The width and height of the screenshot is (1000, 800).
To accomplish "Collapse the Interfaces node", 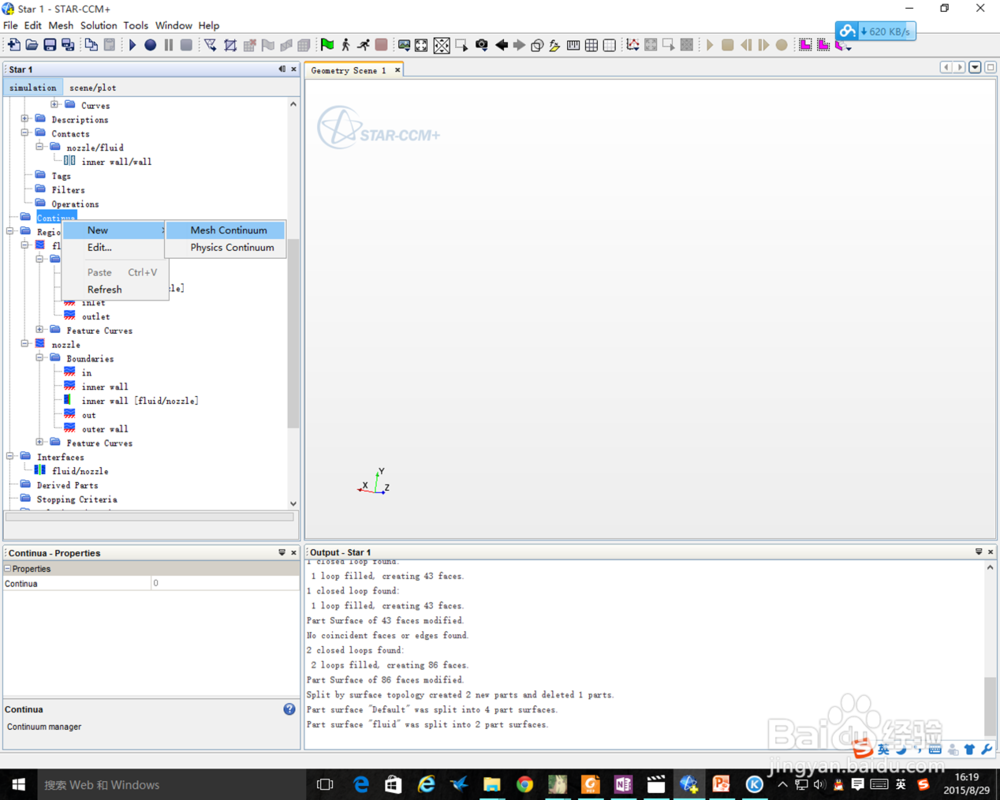I will click(x=10, y=456).
